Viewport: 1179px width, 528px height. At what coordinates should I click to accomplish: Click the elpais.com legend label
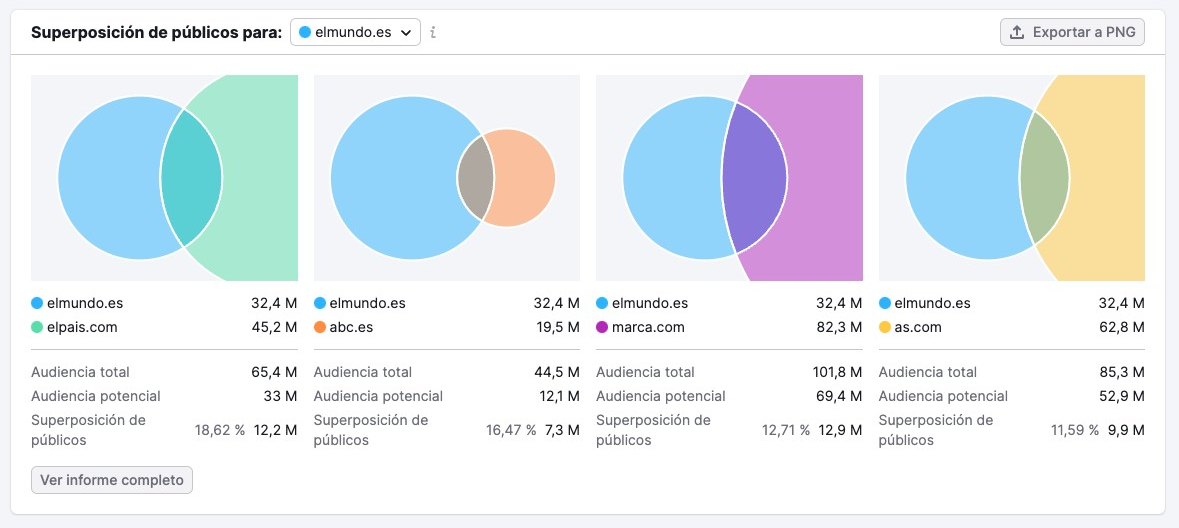coord(82,327)
